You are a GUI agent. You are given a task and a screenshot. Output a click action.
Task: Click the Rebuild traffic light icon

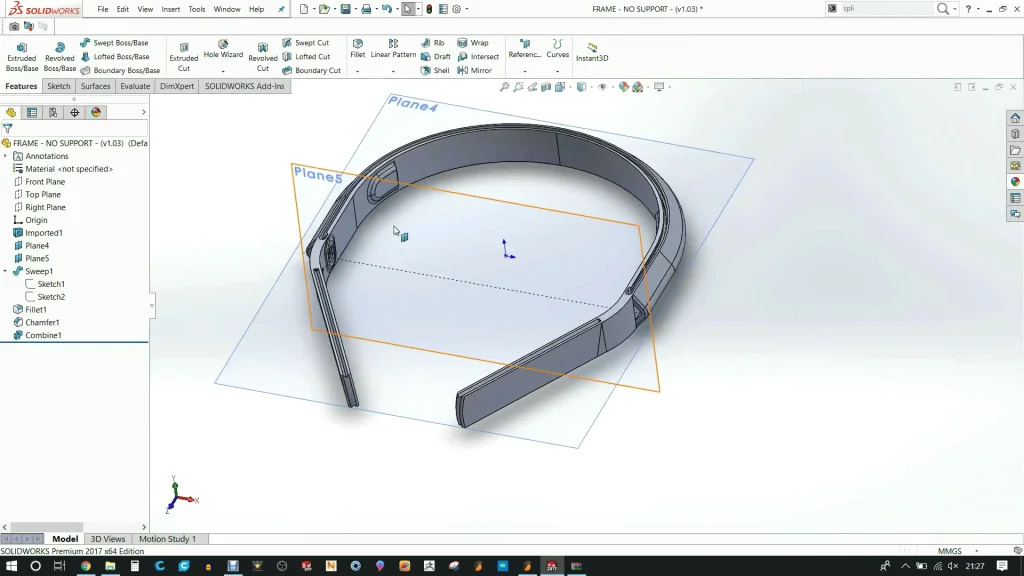(429, 9)
